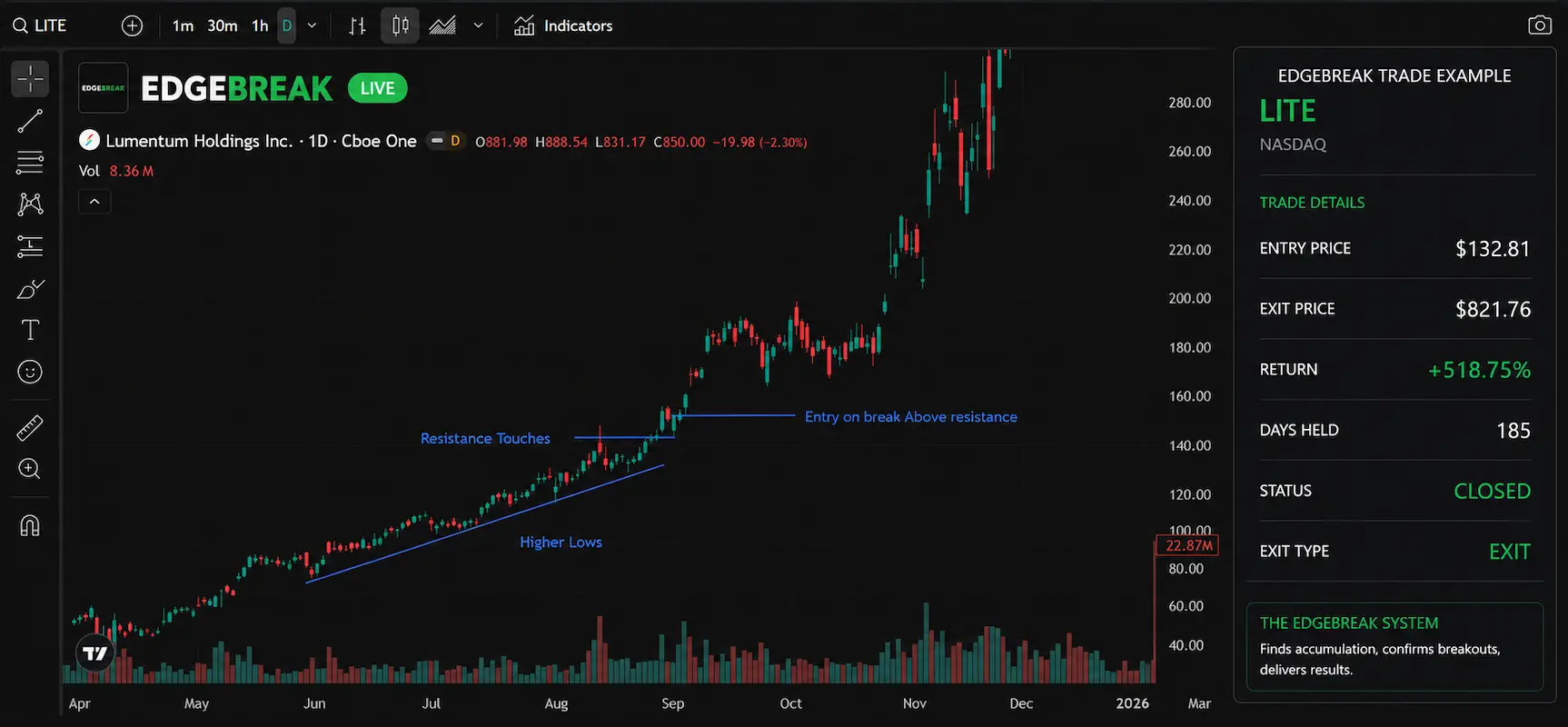Image resolution: width=1568 pixels, height=727 pixels.
Task: Select the candlestick chart style icon
Action: 400,25
